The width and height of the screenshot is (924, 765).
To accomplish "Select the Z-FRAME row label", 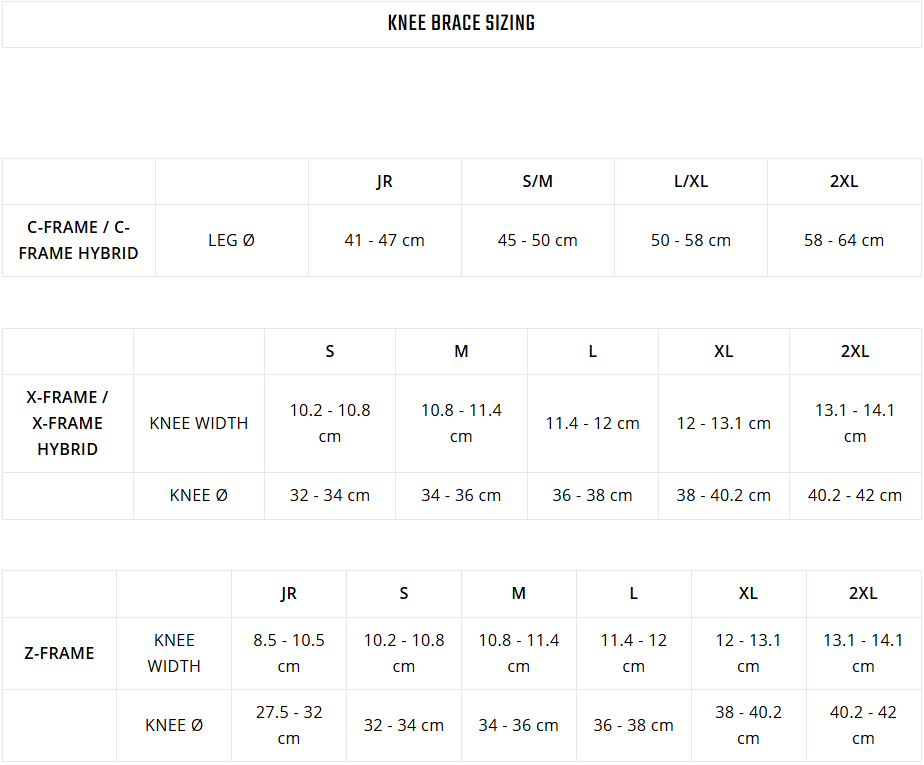I will (x=59, y=654).
